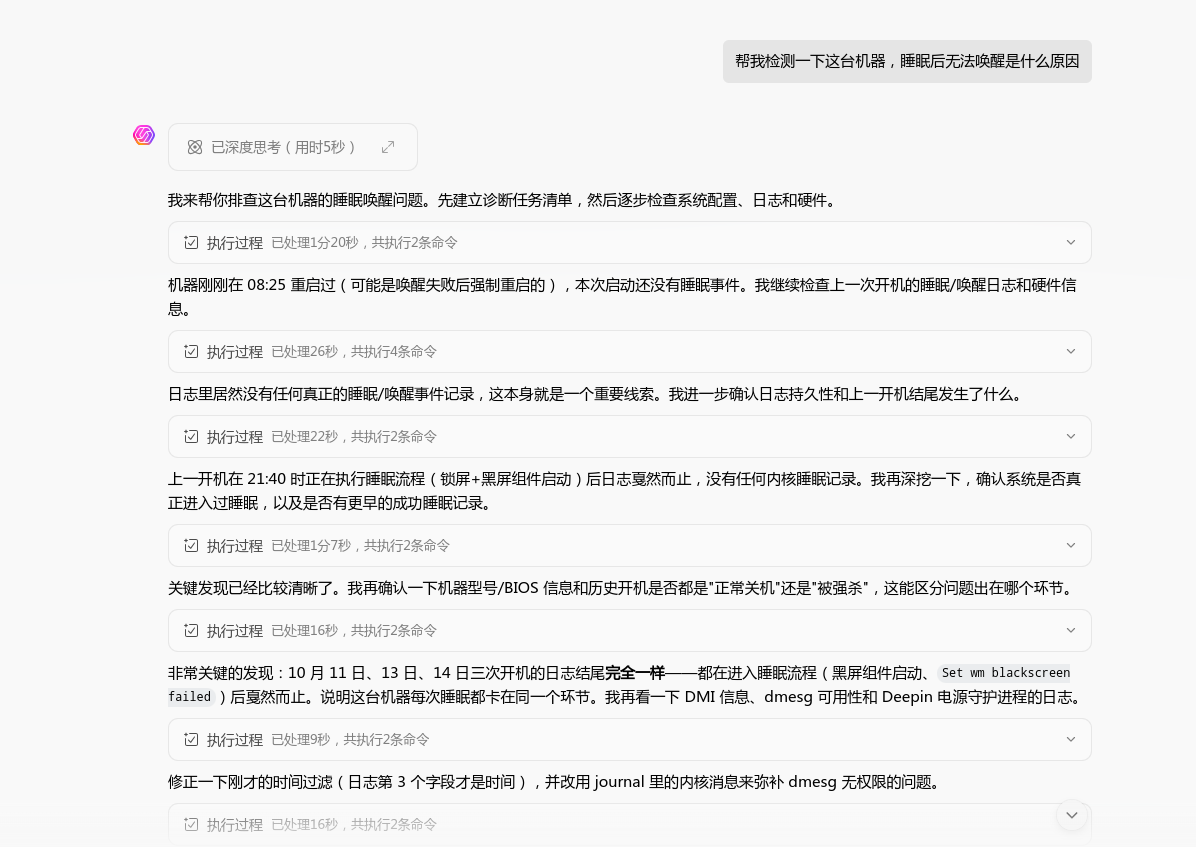Click the 已处理1分20秒,共执行2条命令 status text
Image resolution: width=1196 pixels, height=847 pixels.
coord(365,243)
